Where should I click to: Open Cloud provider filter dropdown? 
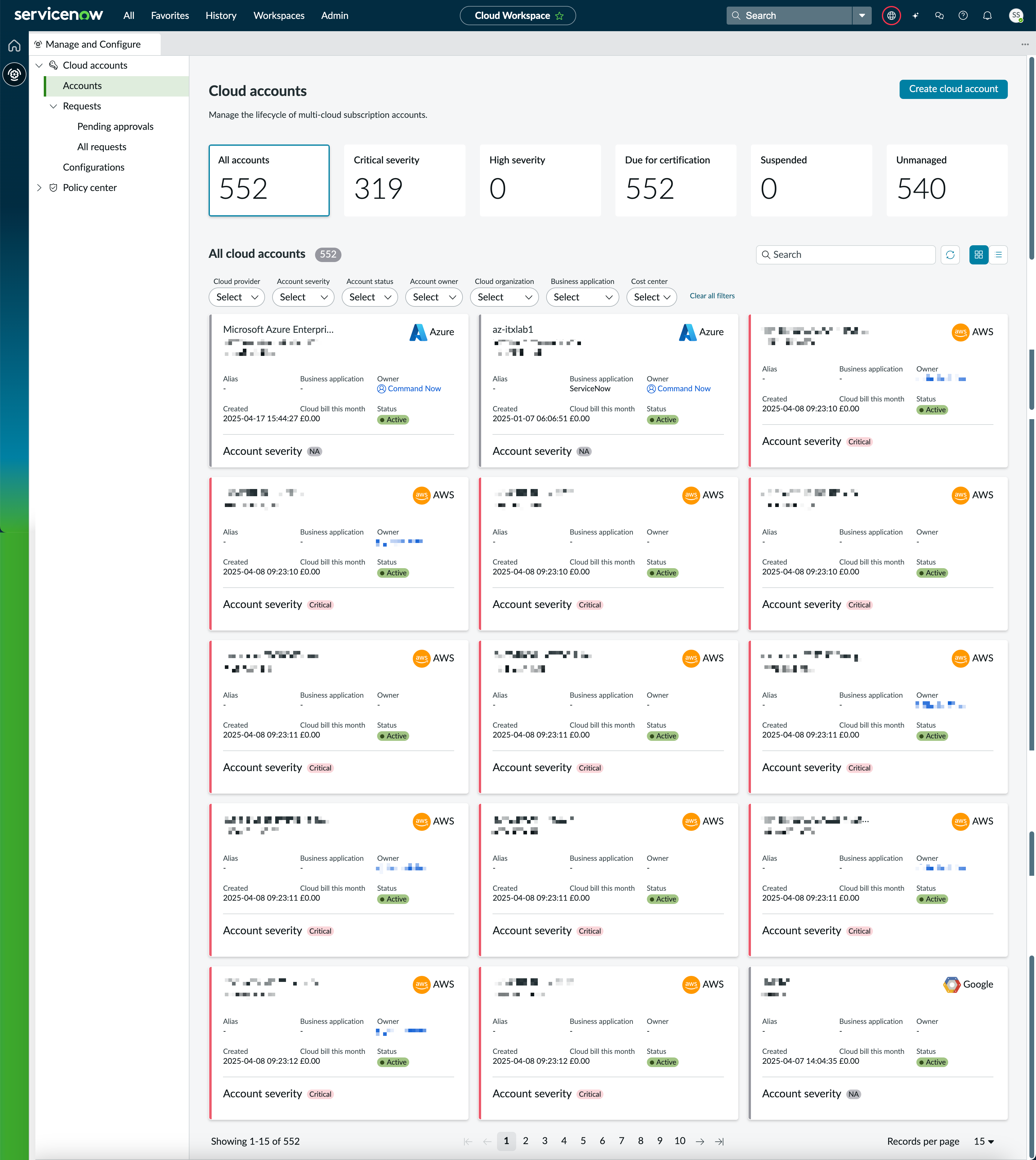click(x=237, y=297)
